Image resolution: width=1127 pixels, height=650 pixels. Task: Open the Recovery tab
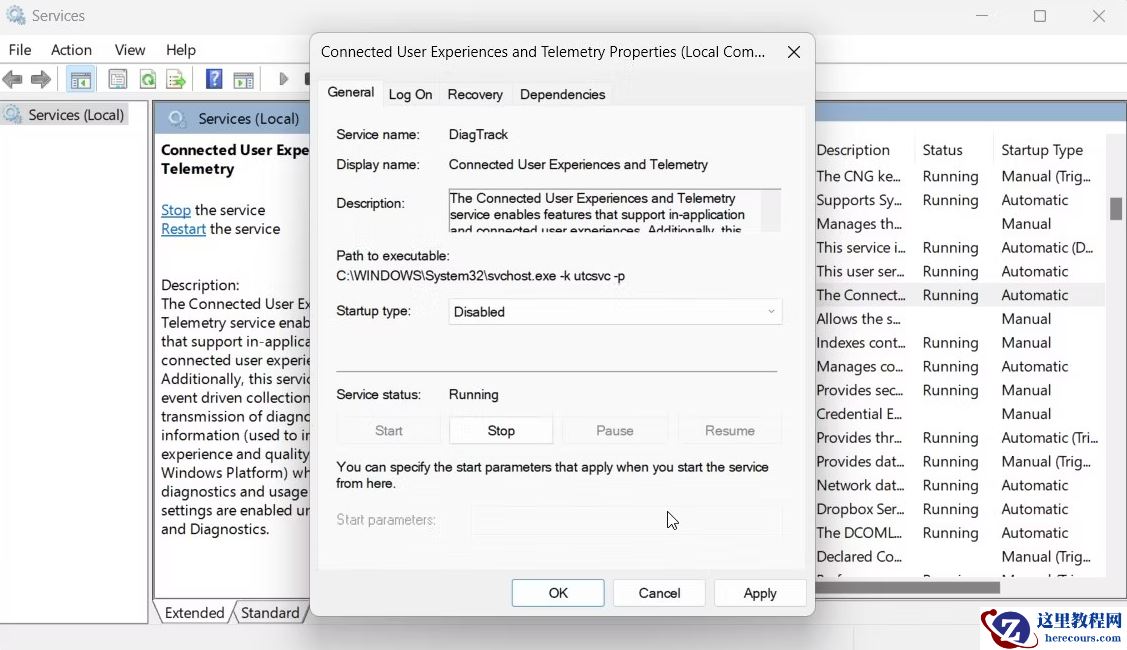click(475, 93)
